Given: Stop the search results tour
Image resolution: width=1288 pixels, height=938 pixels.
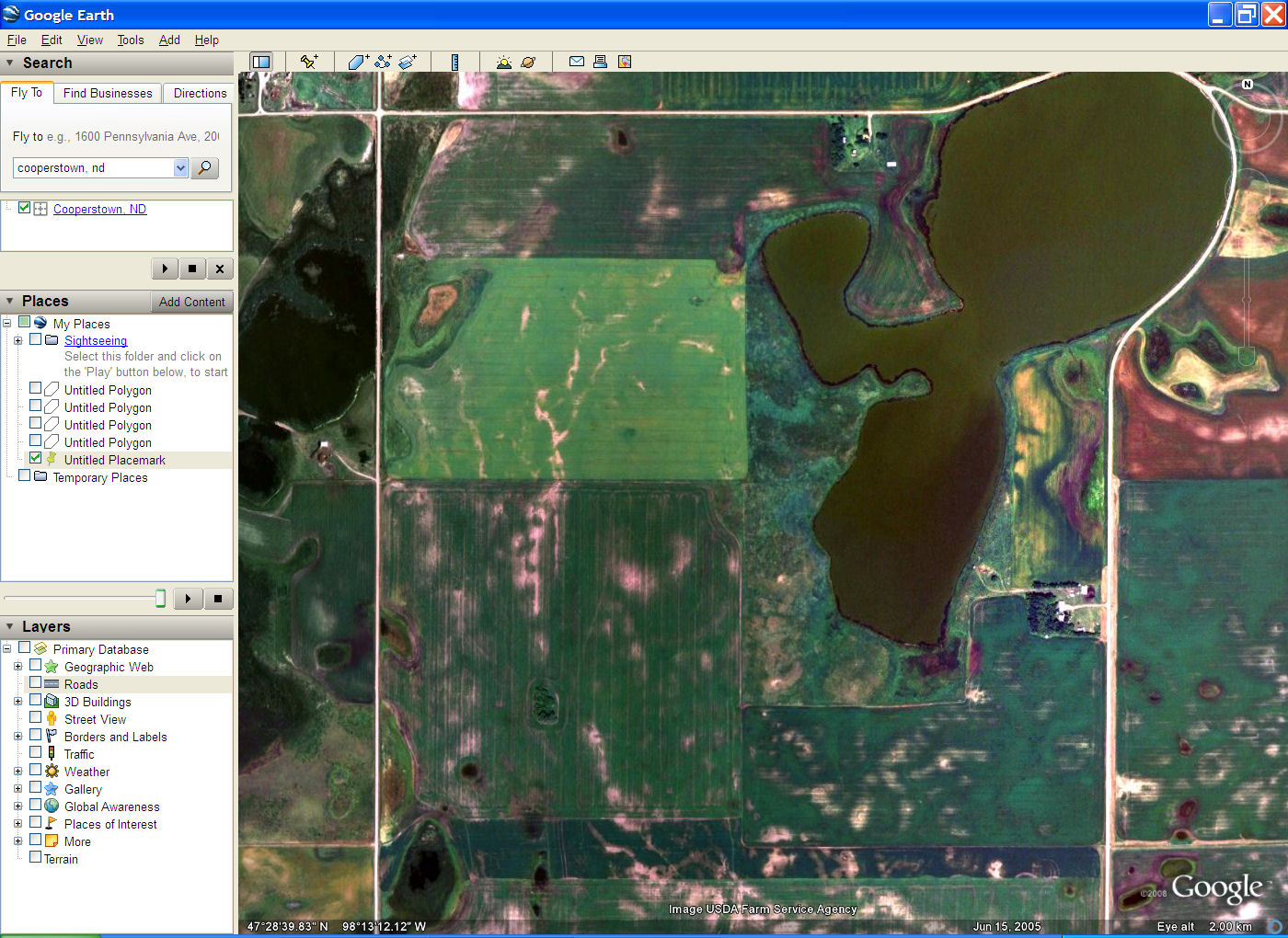Looking at the screenshot, I should click(192, 269).
